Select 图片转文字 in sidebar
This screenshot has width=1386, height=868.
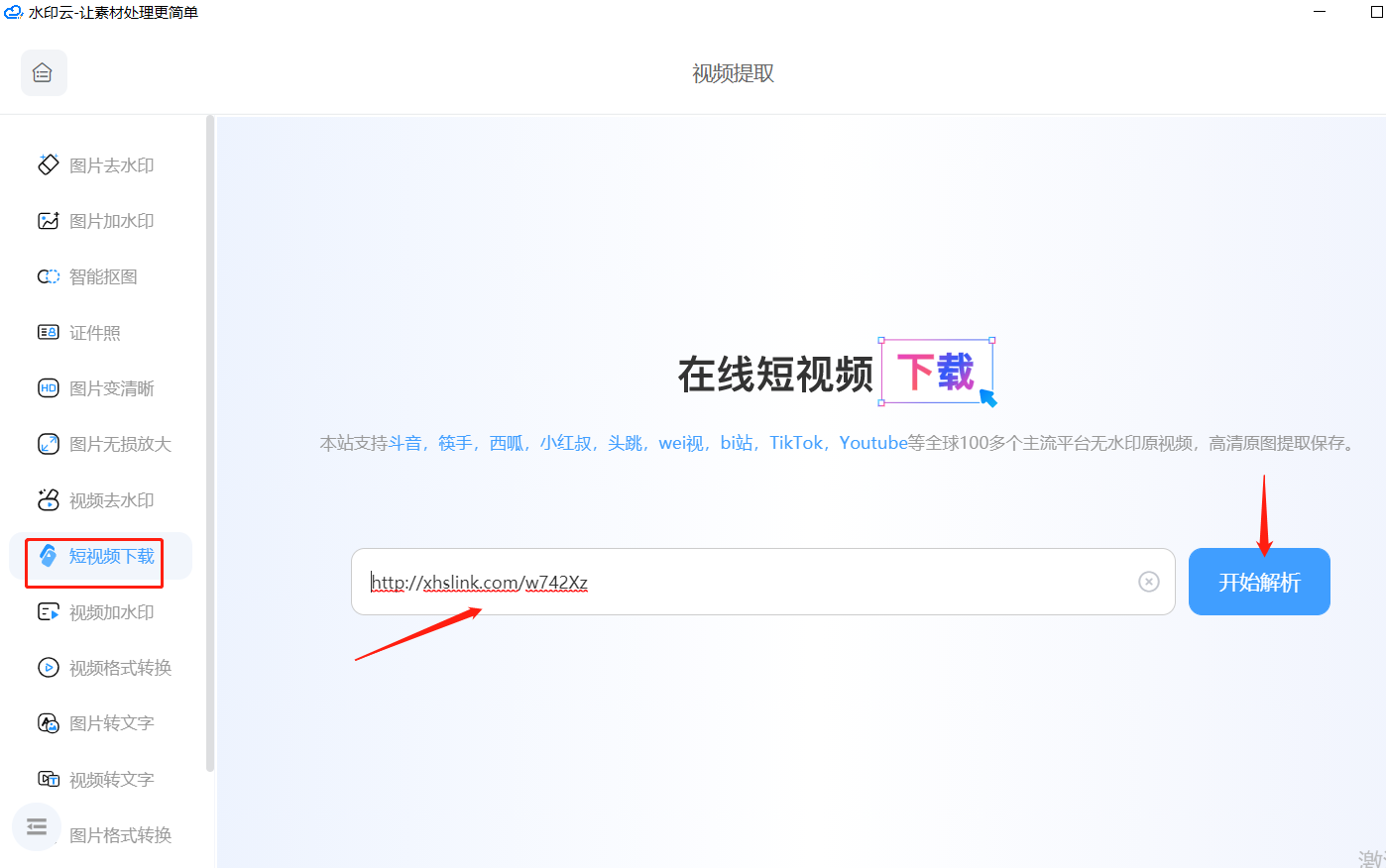100,723
